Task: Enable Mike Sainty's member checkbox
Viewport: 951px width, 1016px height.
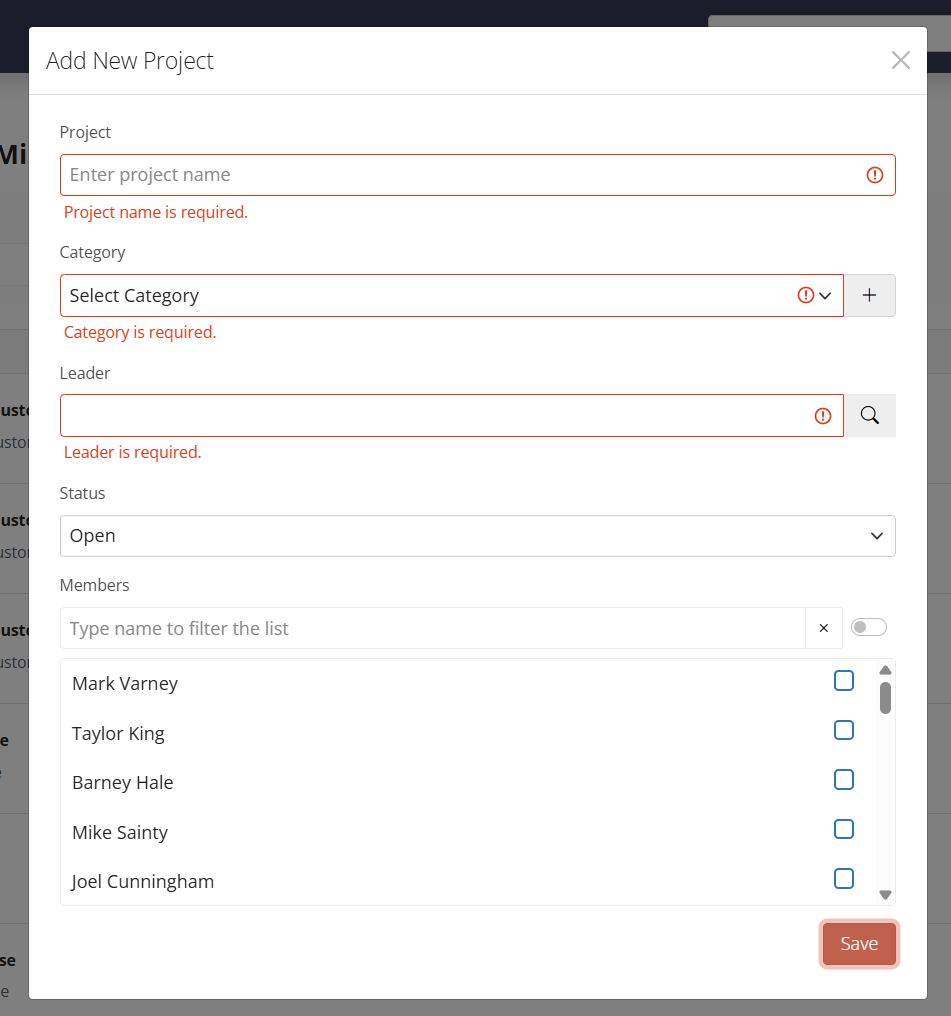Action: [843, 829]
